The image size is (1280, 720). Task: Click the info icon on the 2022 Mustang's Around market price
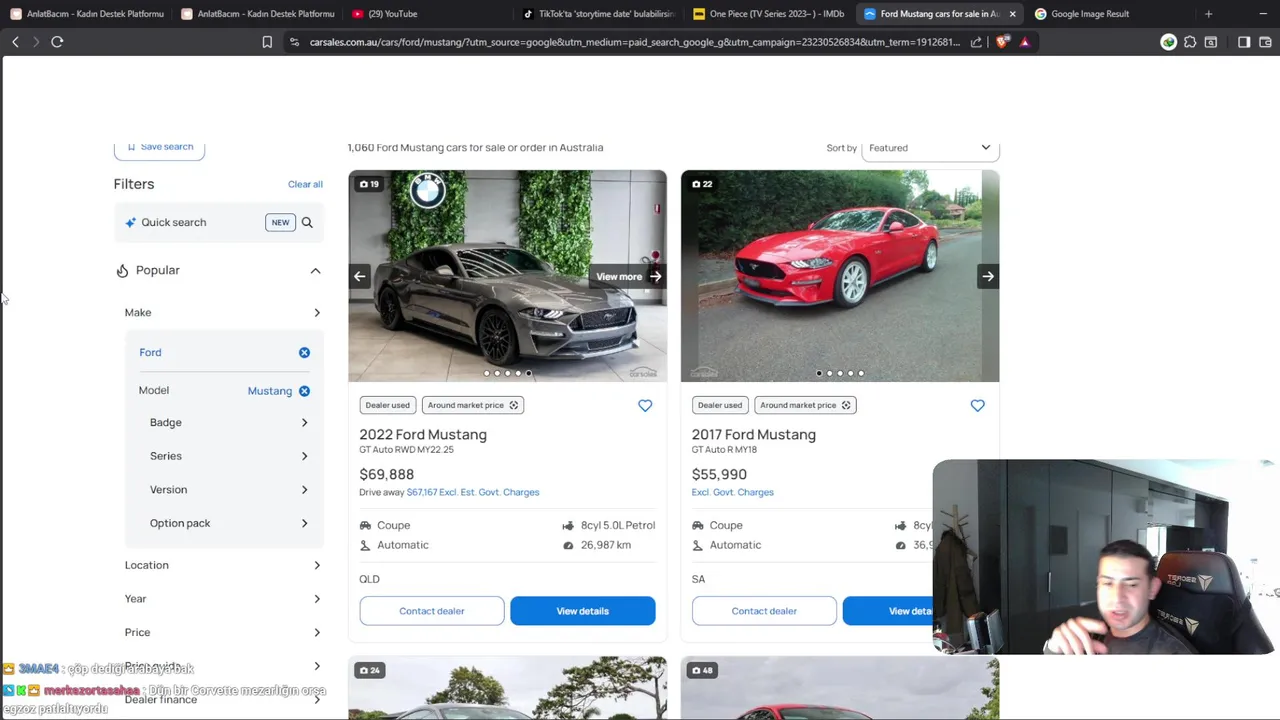[514, 405]
